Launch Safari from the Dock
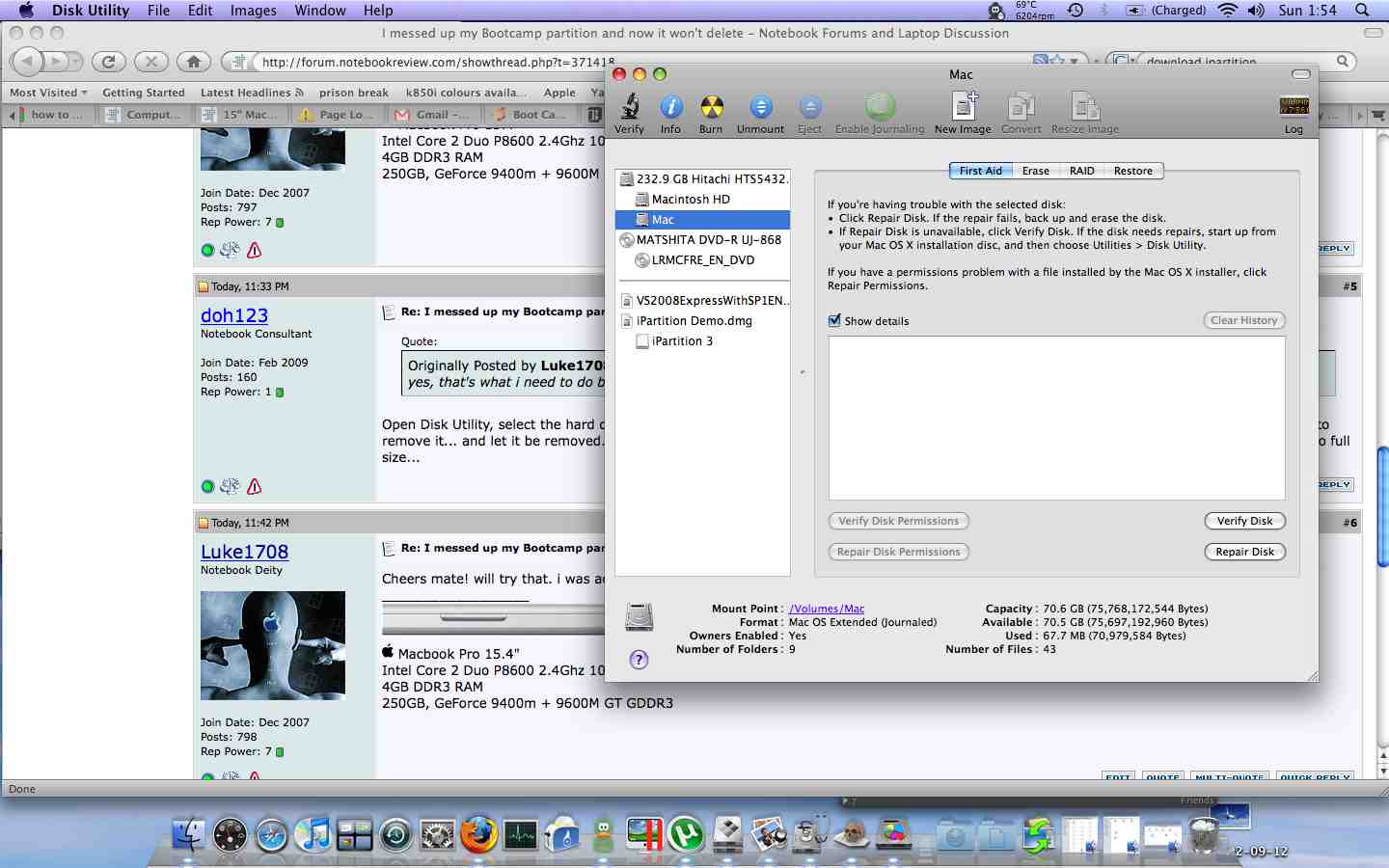1389x868 pixels. click(x=271, y=834)
